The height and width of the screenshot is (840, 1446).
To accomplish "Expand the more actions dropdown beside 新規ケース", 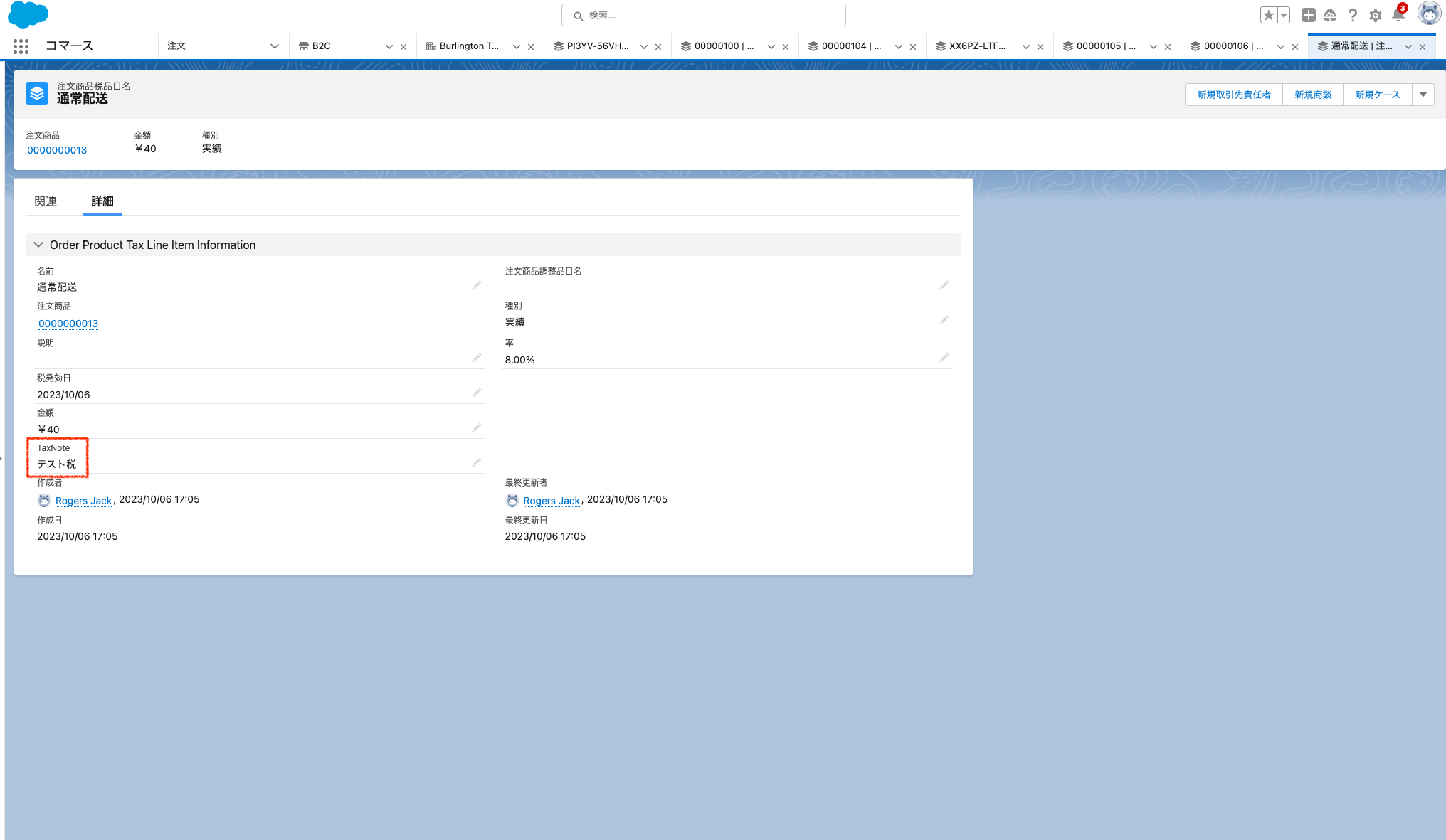I will (1423, 95).
